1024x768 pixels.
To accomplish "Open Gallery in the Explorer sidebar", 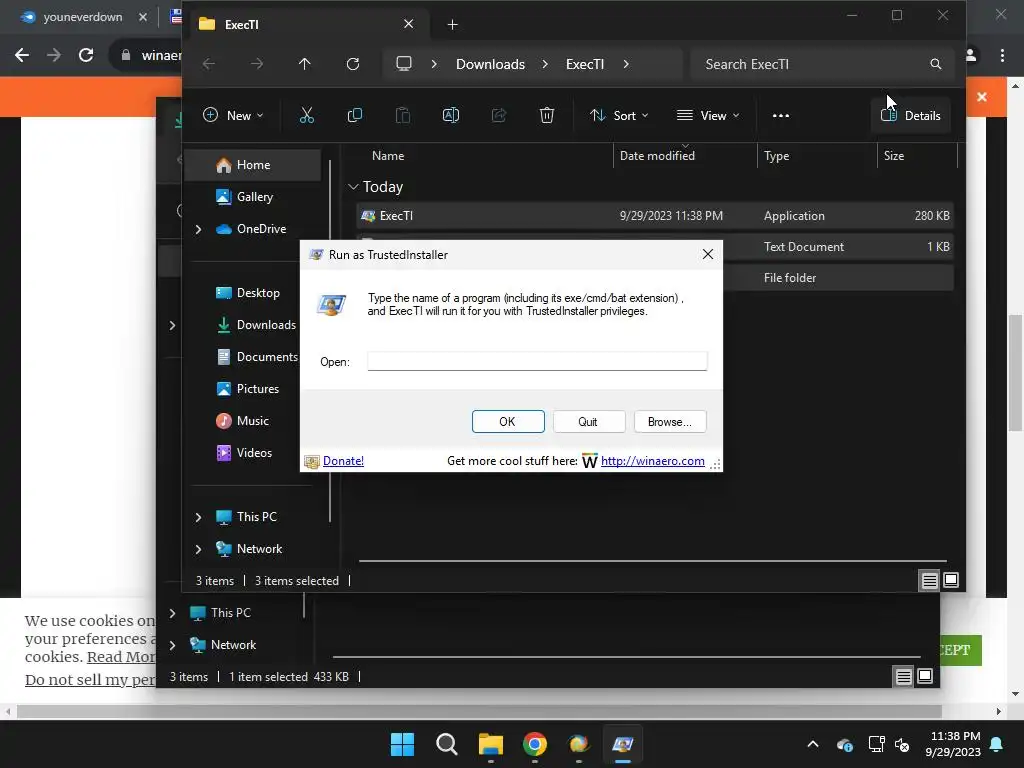I will point(253,197).
